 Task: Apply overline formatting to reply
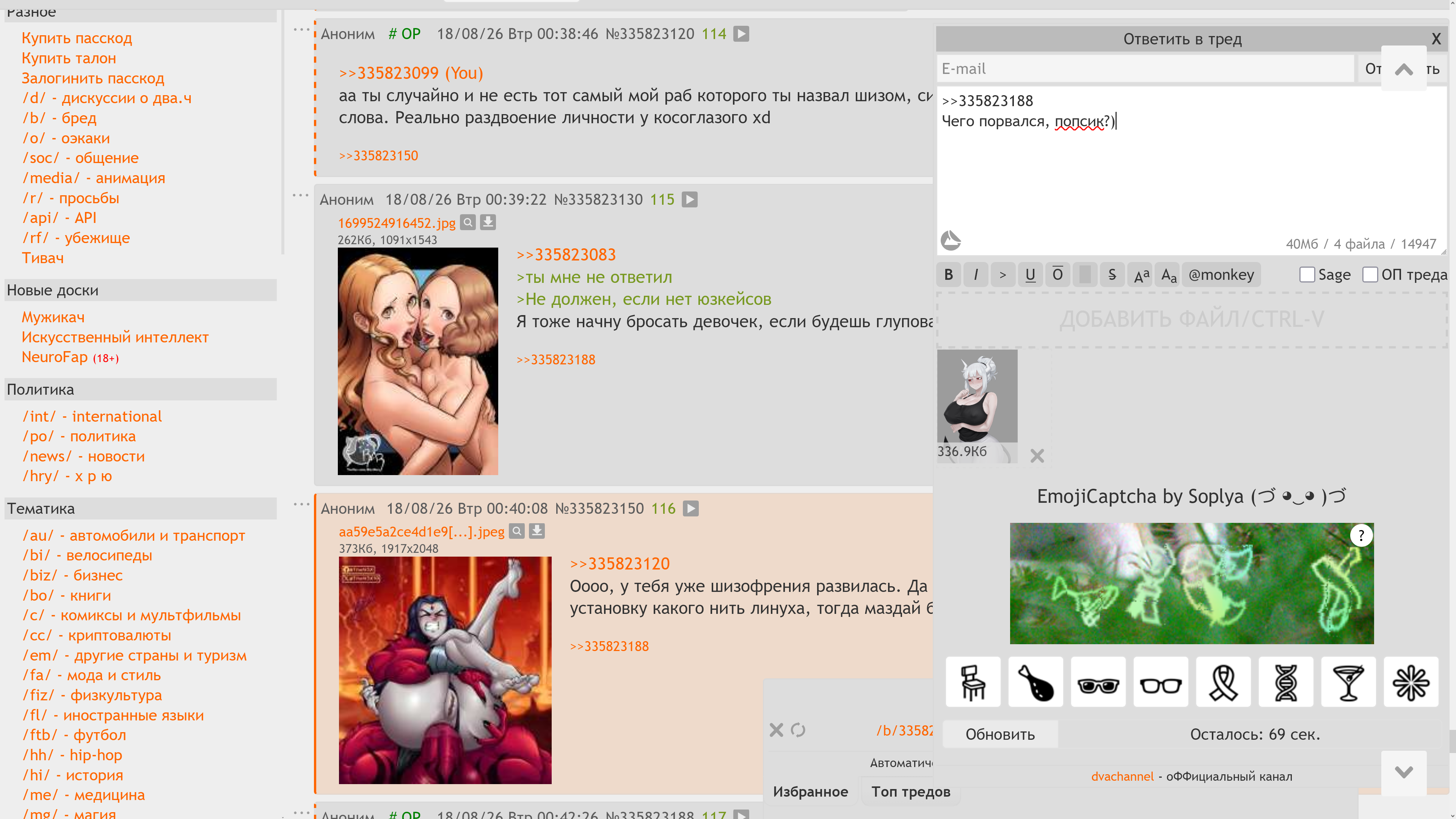1057,275
